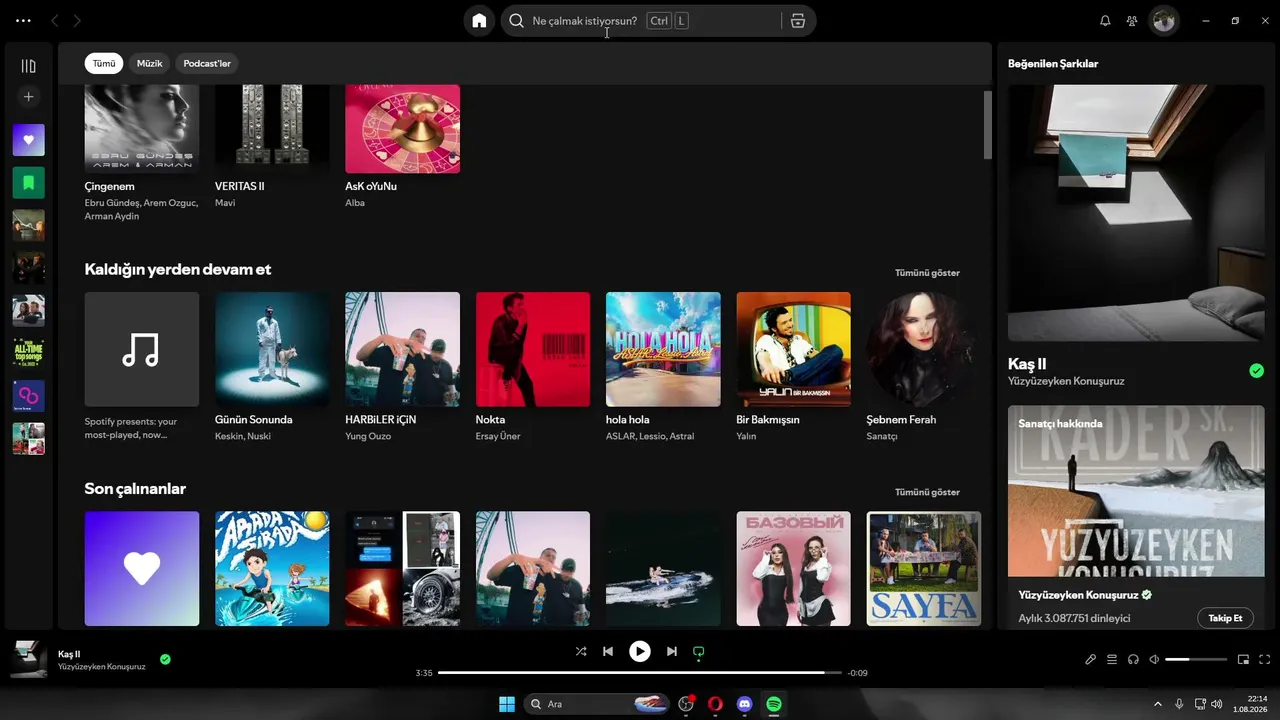Open the mini player
This screenshot has height=720, width=1280.
pos(1244,660)
